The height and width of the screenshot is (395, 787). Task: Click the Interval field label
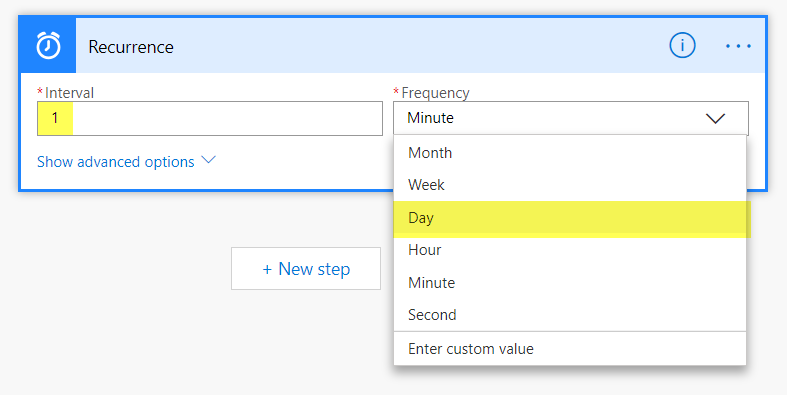[x=69, y=93]
